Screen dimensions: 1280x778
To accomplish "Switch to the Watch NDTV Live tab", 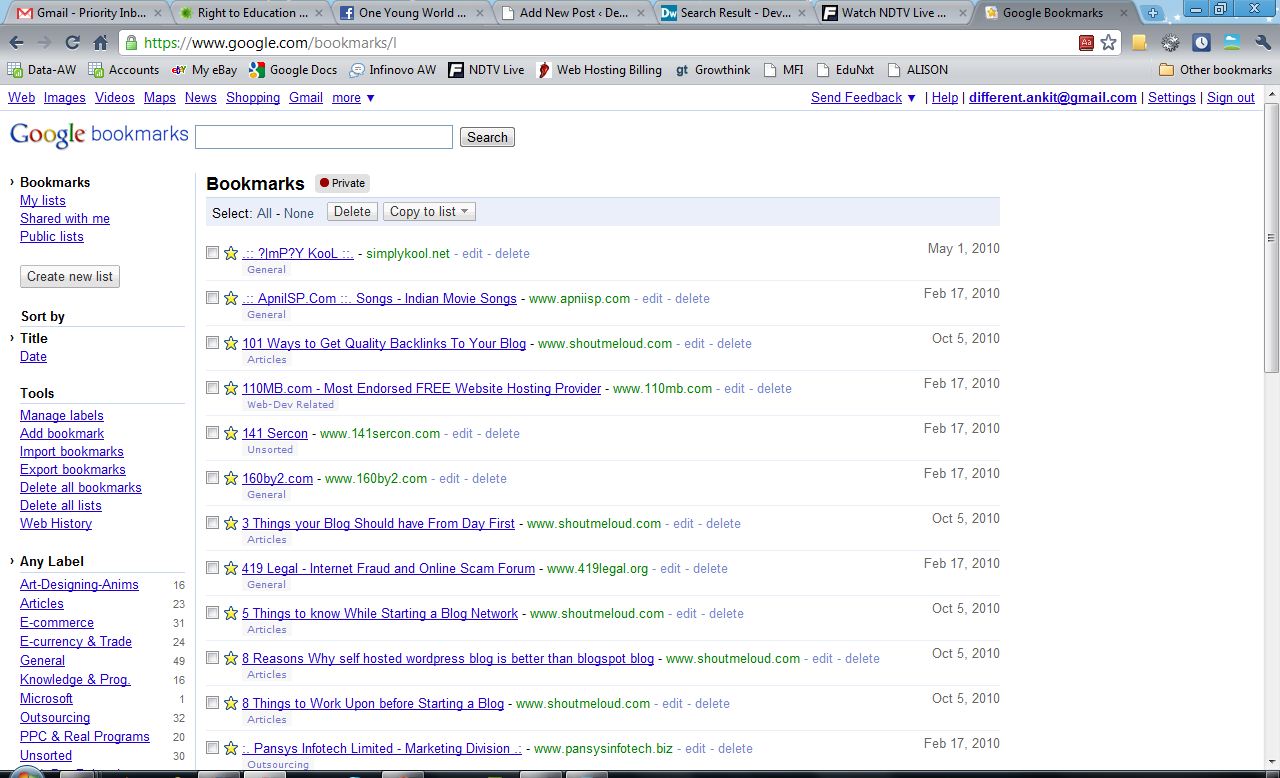I will point(893,13).
